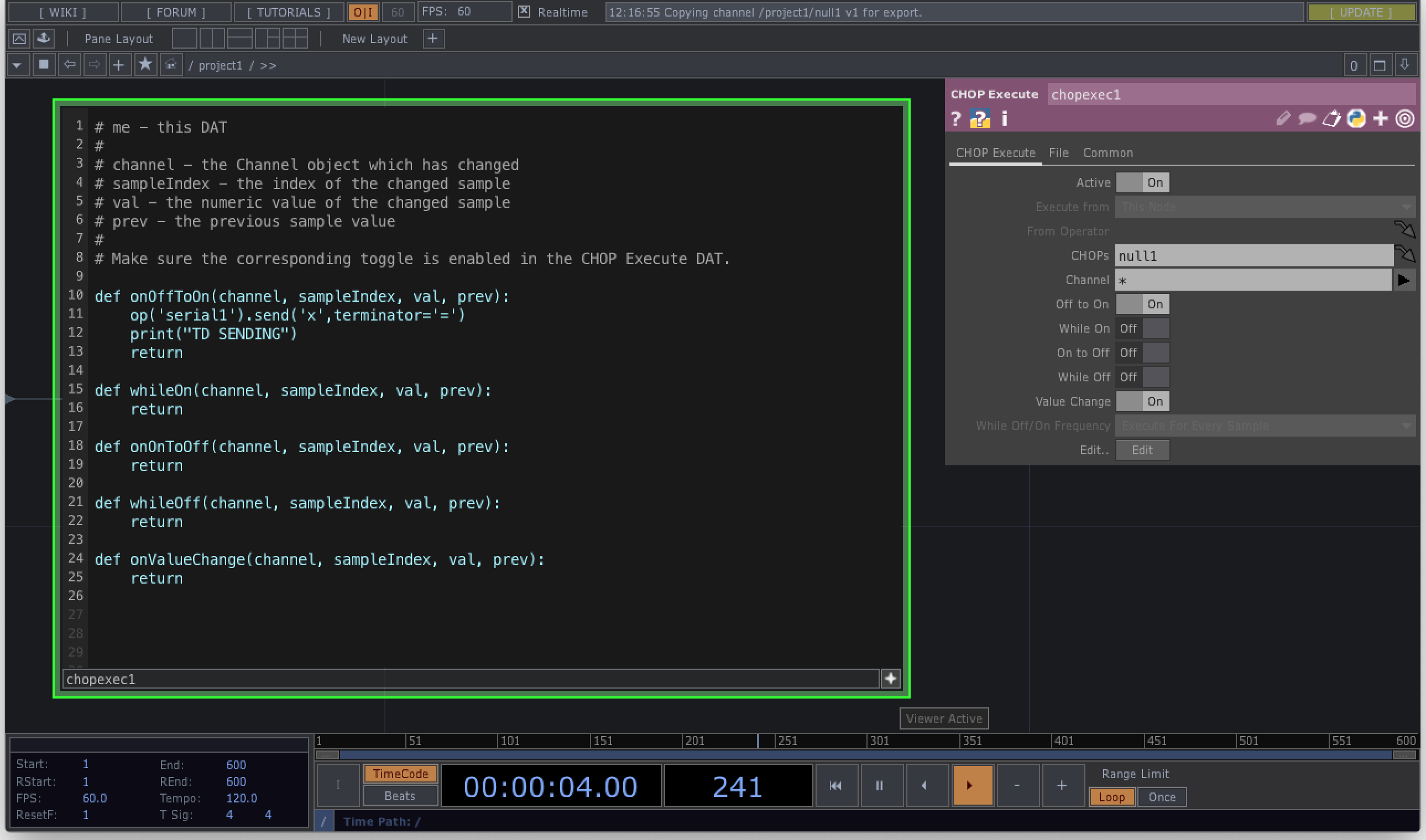Viewport: 1426px width, 840px height.
Task: Toggle the While On switch
Action: (1142, 329)
